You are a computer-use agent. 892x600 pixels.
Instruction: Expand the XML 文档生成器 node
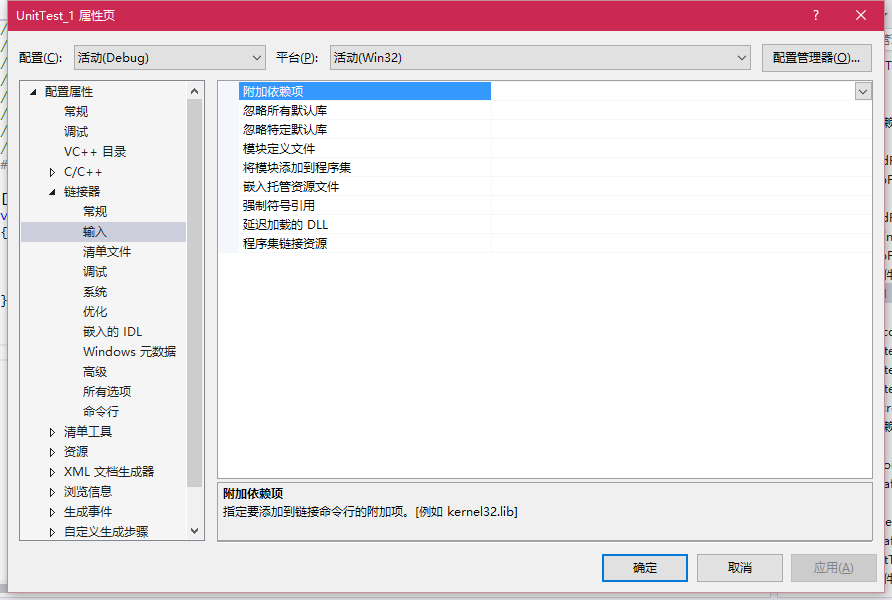pos(52,472)
